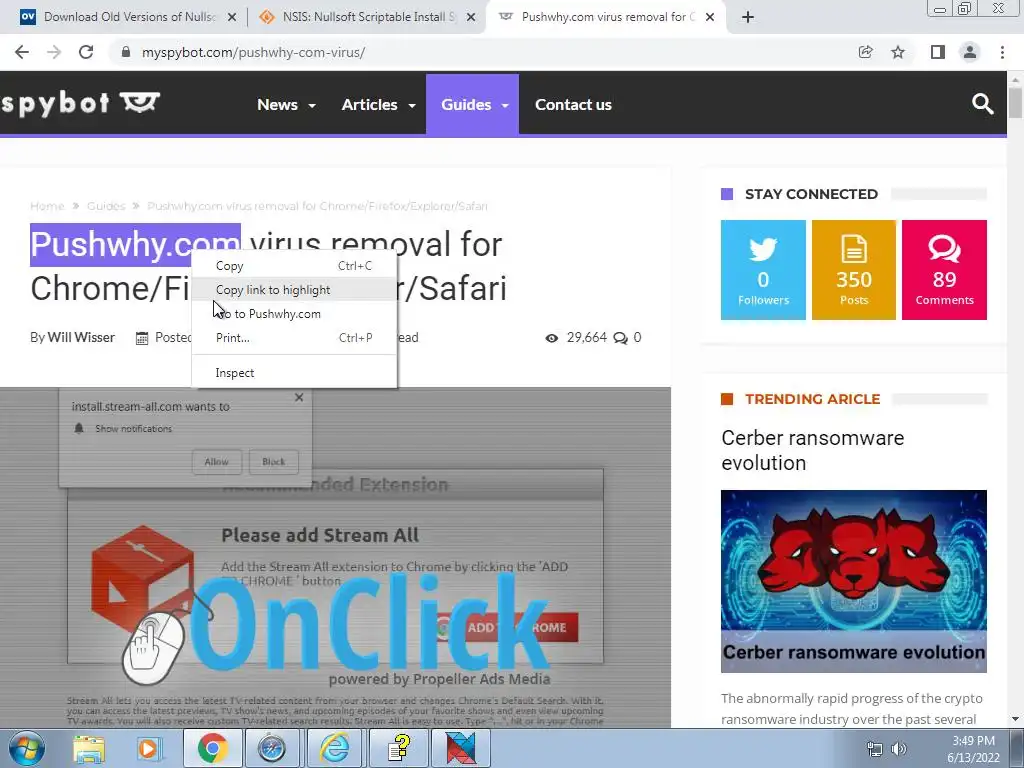Open Internet Explorer from the taskbar
Screen dimensions: 1024x768
pos(334,749)
